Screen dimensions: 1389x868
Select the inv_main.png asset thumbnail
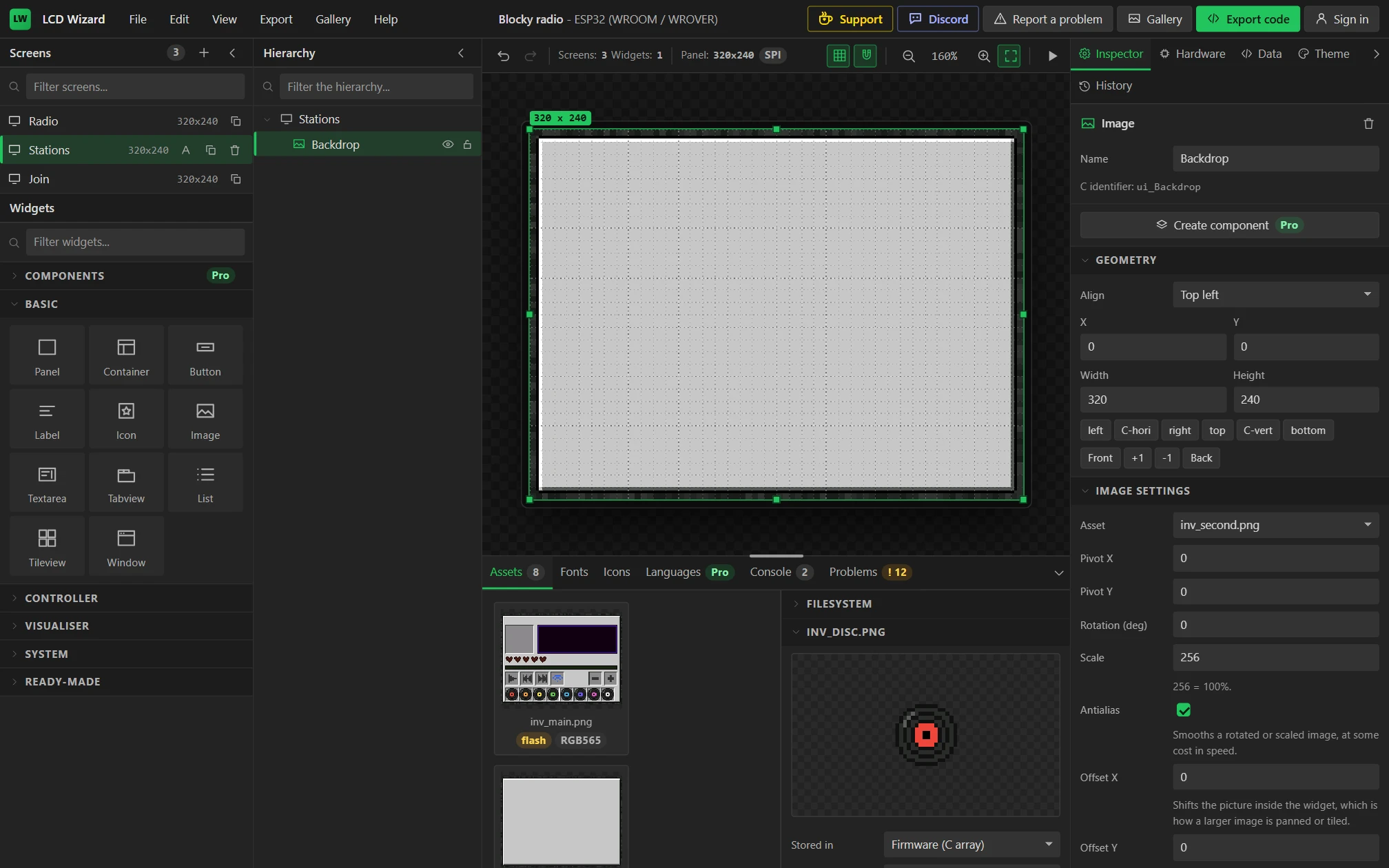click(x=561, y=678)
